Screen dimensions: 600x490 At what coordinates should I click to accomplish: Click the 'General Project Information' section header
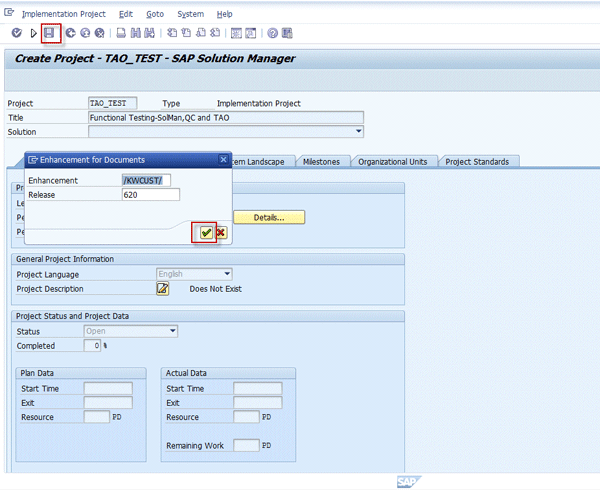65,259
